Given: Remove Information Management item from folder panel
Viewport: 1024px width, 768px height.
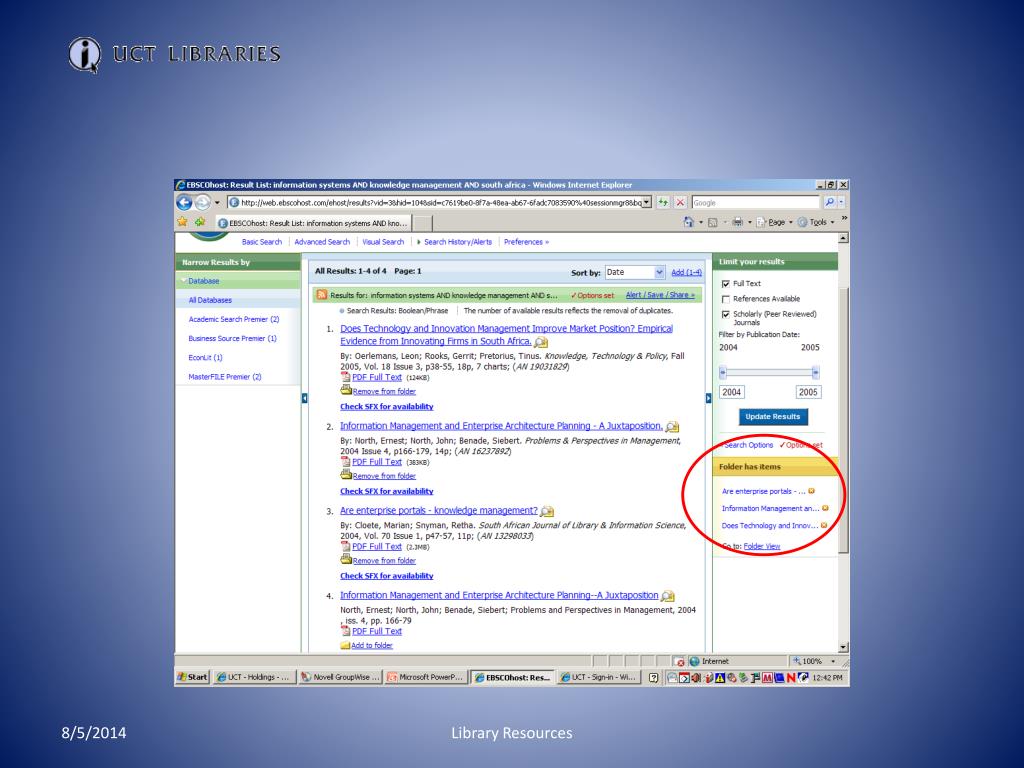Looking at the screenshot, I should coord(825,508).
